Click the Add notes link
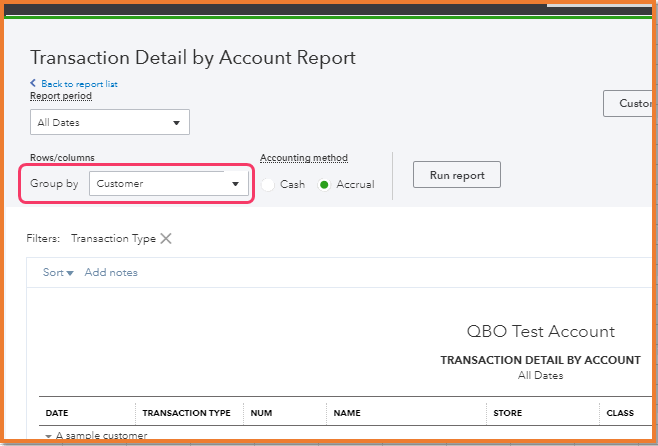Image resolution: width=658 pixels, height=446 pixels. click(111, 272)
